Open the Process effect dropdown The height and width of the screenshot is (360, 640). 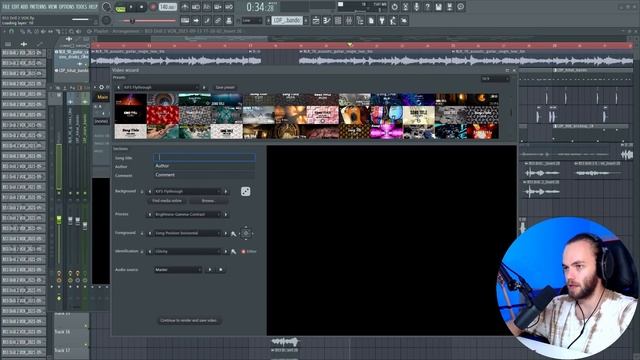click(x=187, y=214)
